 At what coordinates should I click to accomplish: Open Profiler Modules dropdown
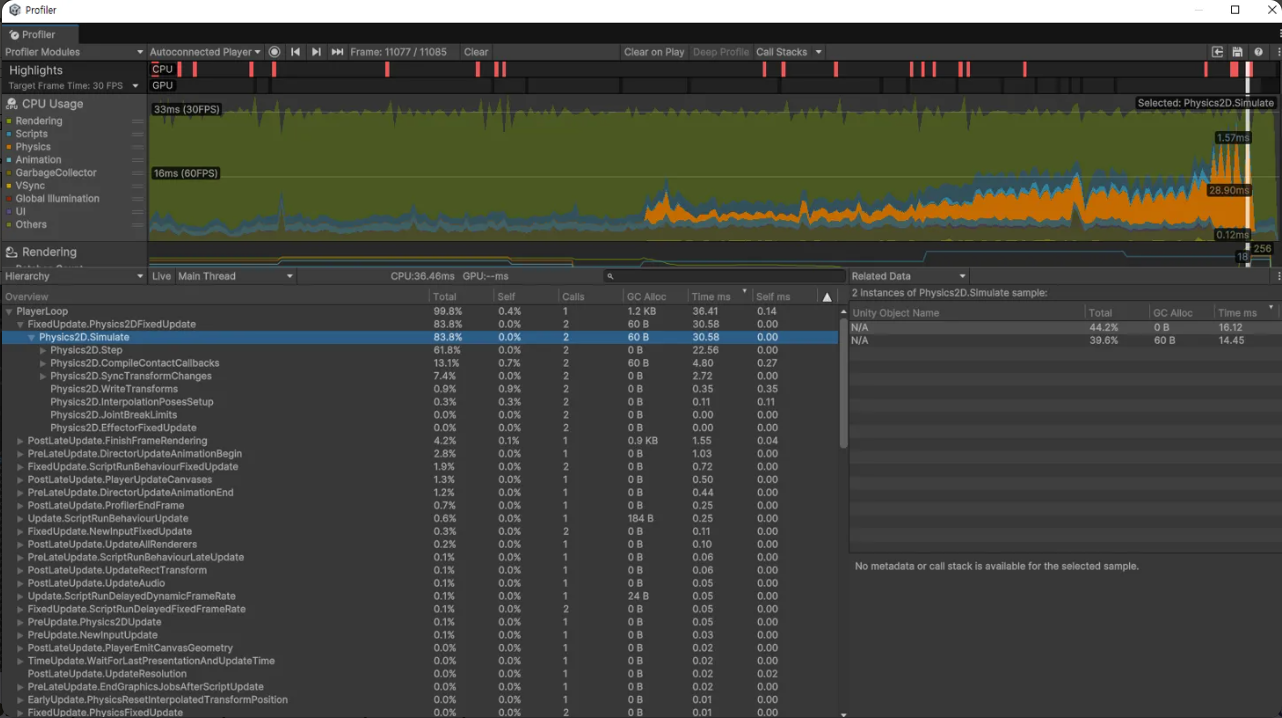(x=73, y=52)
